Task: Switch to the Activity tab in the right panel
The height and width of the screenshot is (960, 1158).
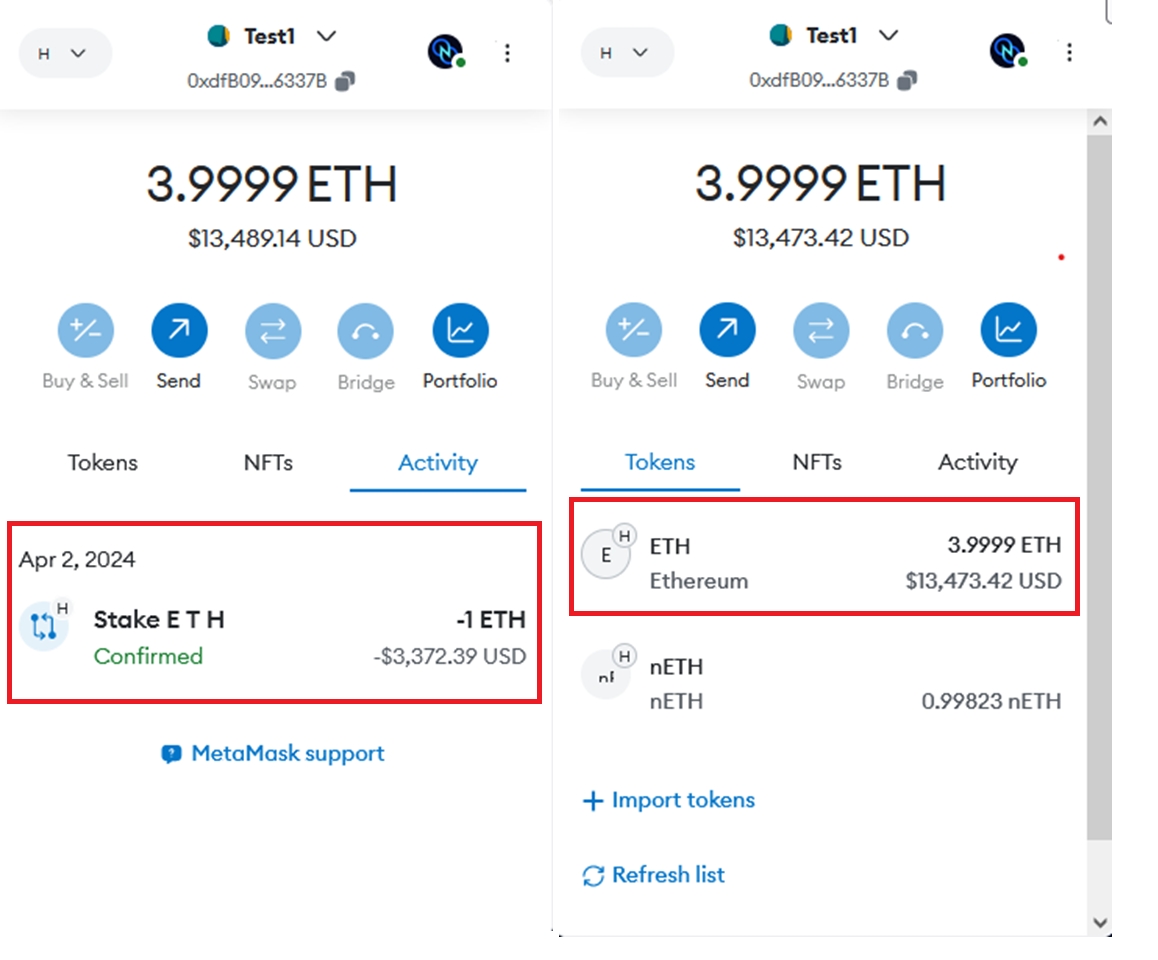Action: click(x=977, y=462)
